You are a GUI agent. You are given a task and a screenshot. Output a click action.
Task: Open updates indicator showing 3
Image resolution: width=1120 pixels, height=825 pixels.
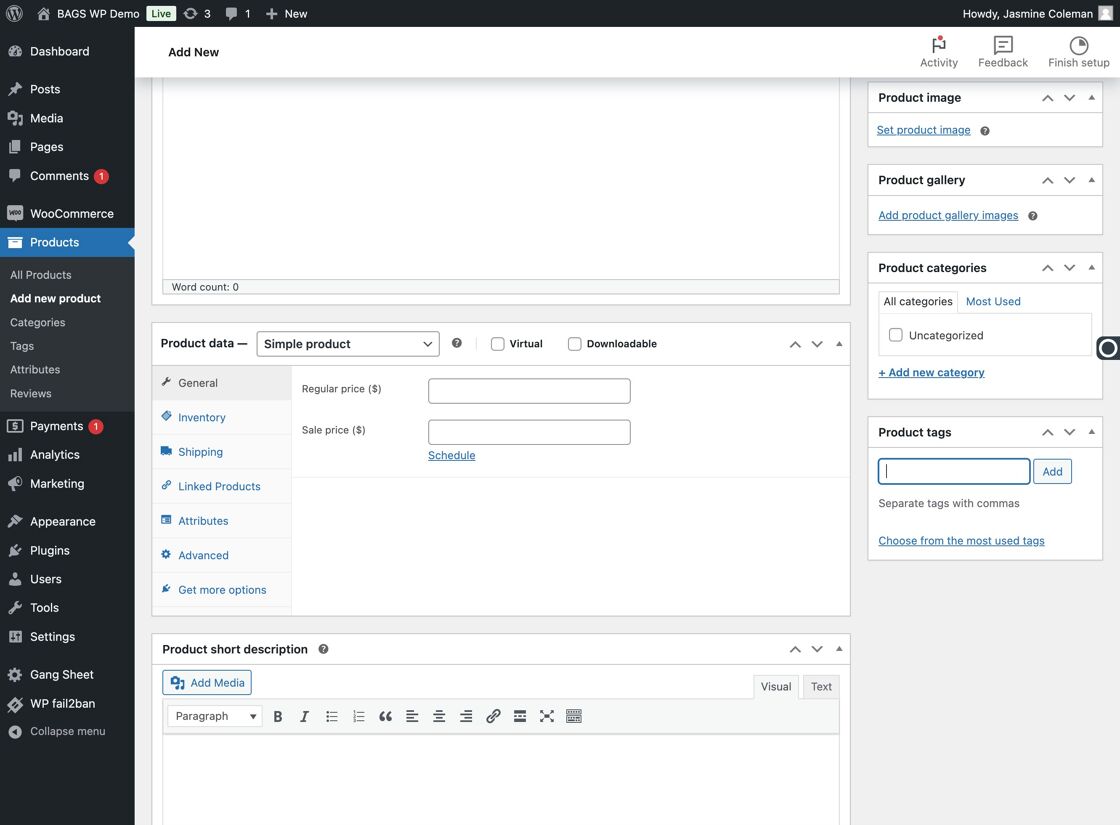coord(197,14)
